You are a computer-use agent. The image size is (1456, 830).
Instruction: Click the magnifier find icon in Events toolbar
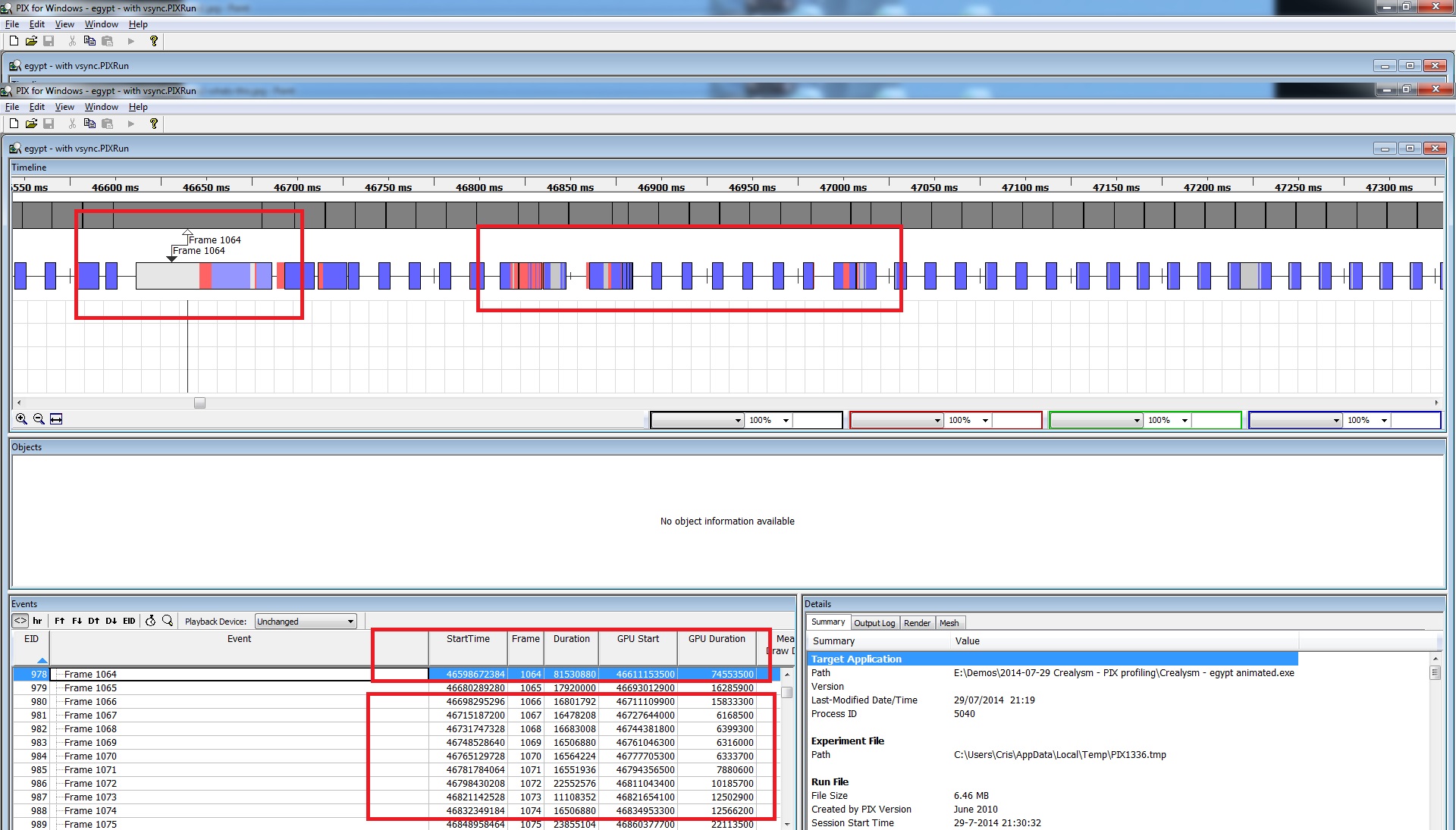click(168, 621)
